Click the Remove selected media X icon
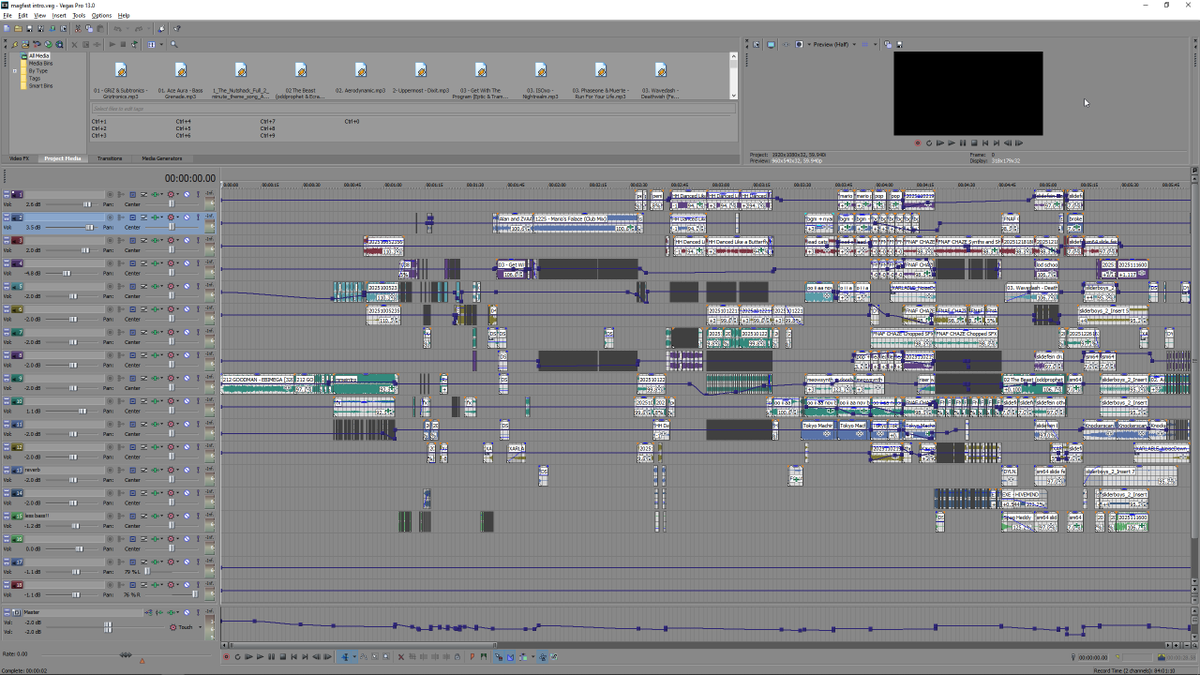This screenshot has width=1200, height=675. 74,44
